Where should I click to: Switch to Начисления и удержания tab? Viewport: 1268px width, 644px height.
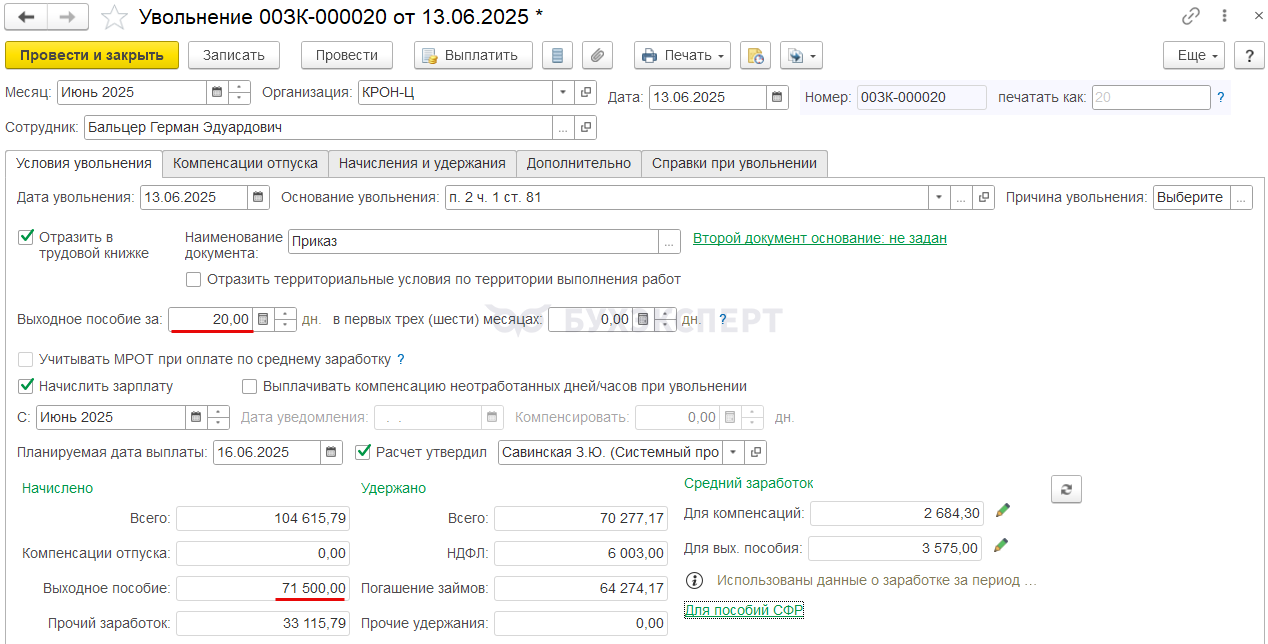coord(422,163)
